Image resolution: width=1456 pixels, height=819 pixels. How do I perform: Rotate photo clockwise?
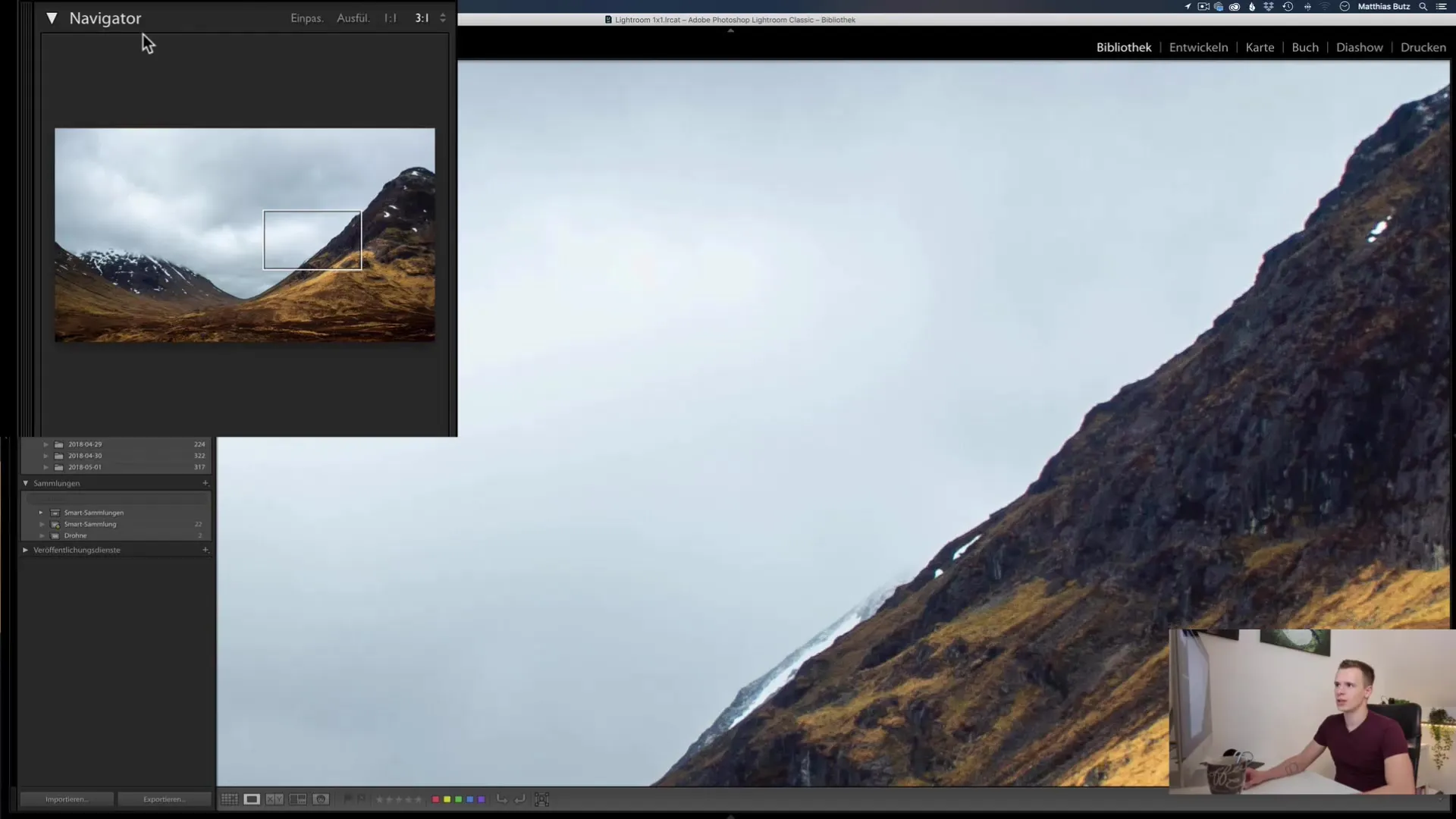pyautogui.click(x=519, y=799)
